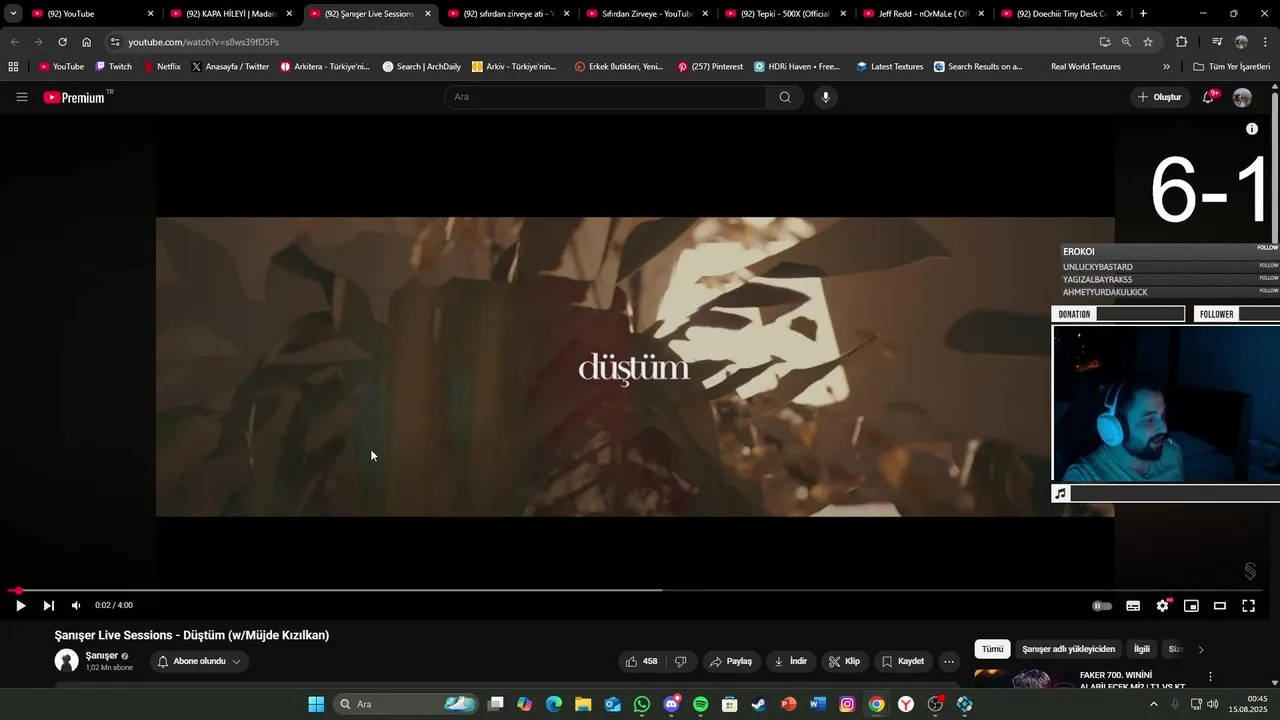This screenshot has height=720, width=1280.
Task: Open YouTube notifications bell
Action: pos(1208,97)
